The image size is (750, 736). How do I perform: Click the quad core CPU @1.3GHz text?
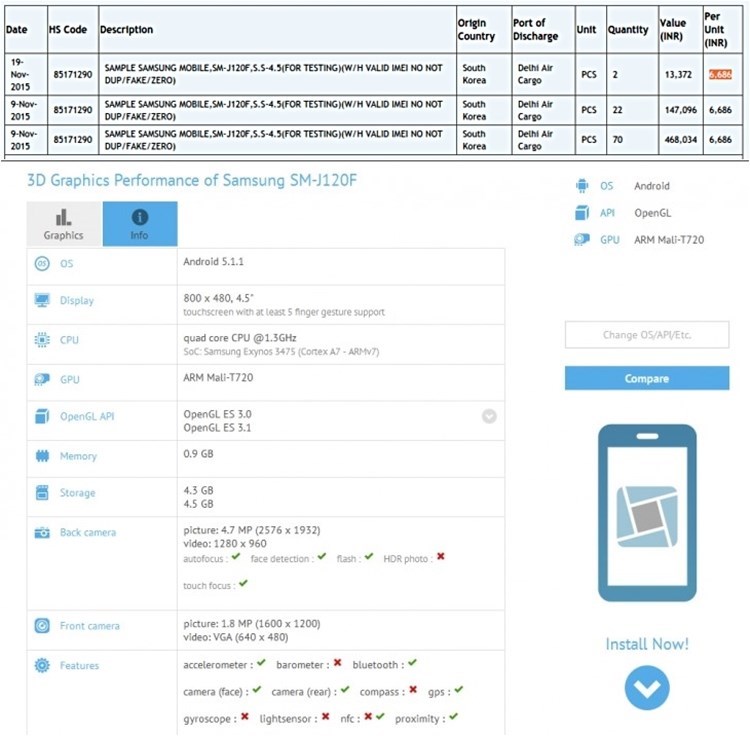pos(240,338)
